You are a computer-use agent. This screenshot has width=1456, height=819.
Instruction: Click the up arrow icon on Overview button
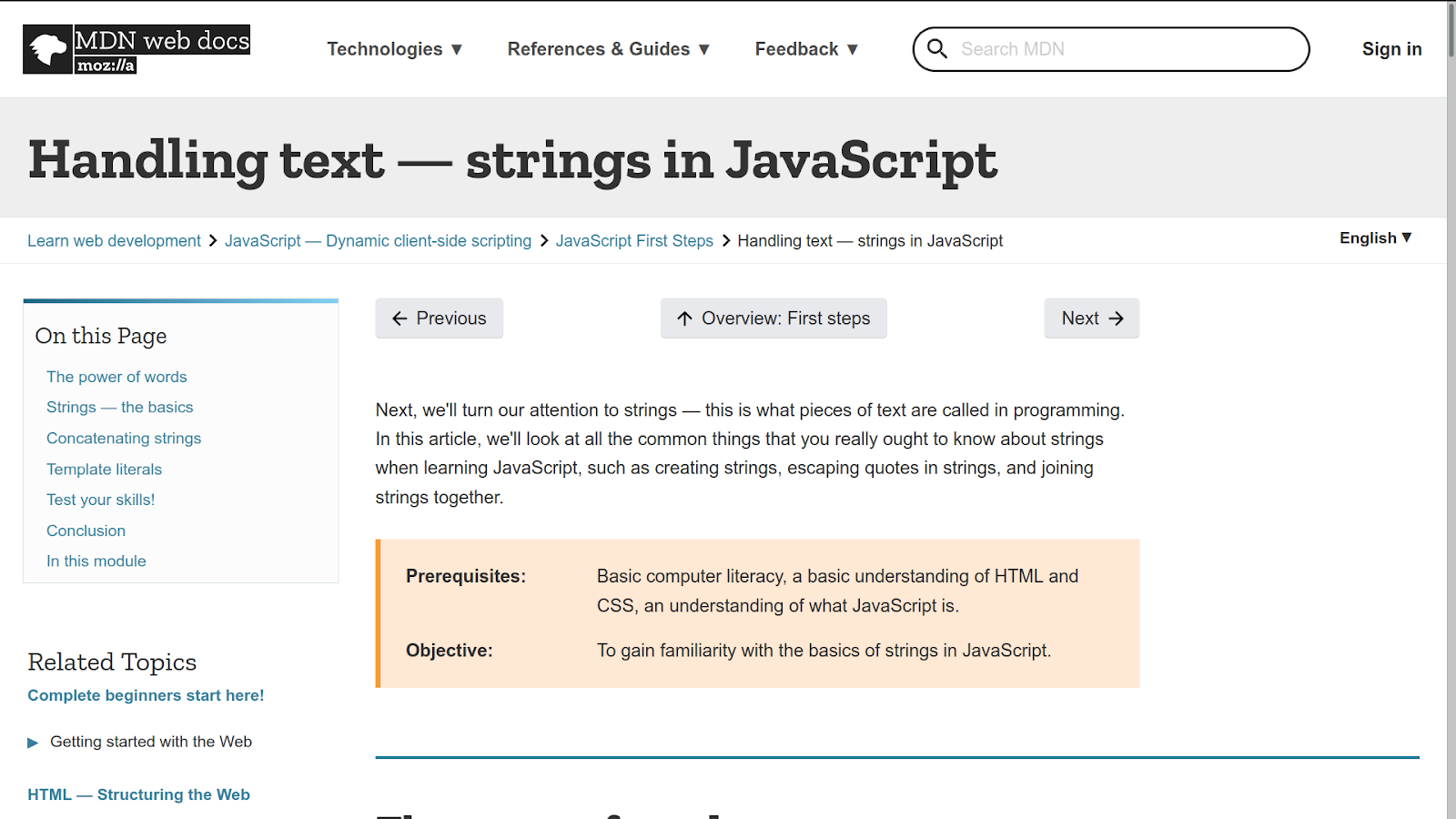(x=685, y=318)
